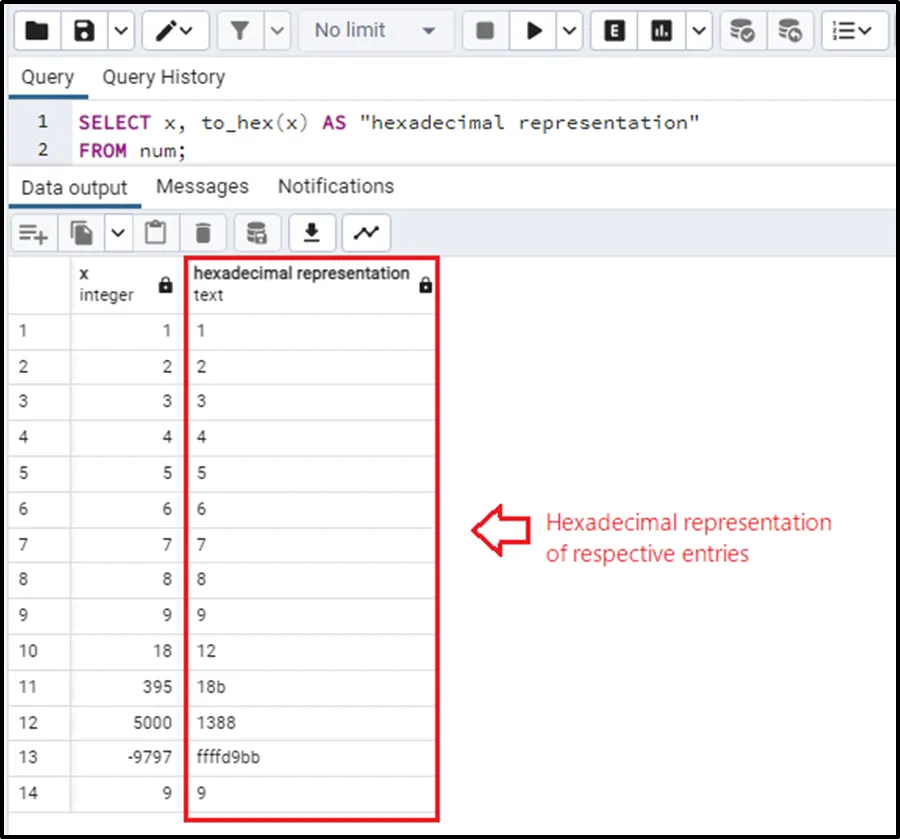Viewport: 900px width, 839px height.
Task: Click the Explain query E icon
Action: point(615,31)
